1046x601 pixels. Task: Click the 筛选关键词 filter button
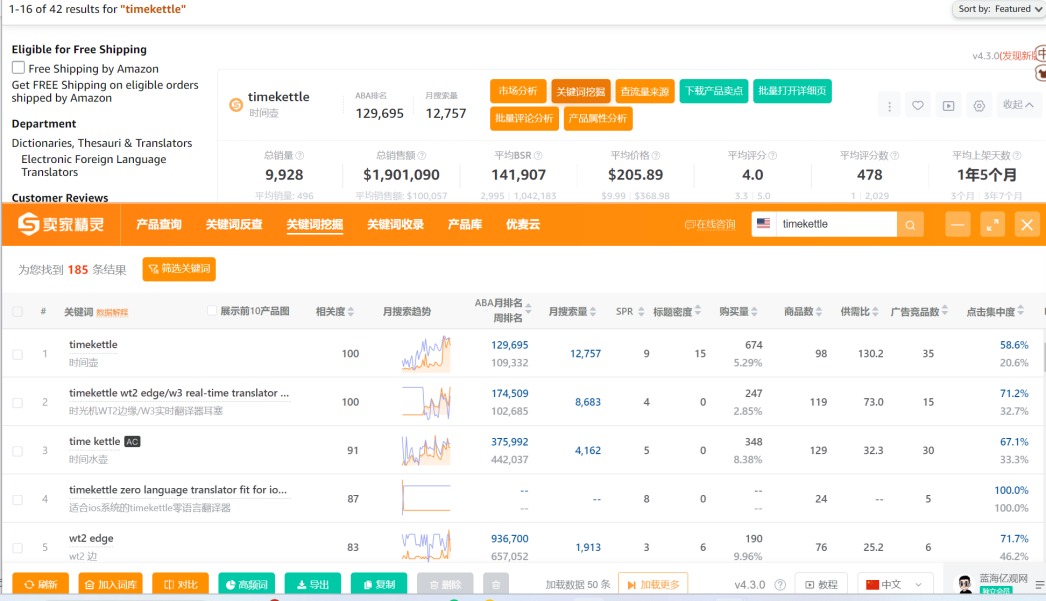(x=179, y=269)
